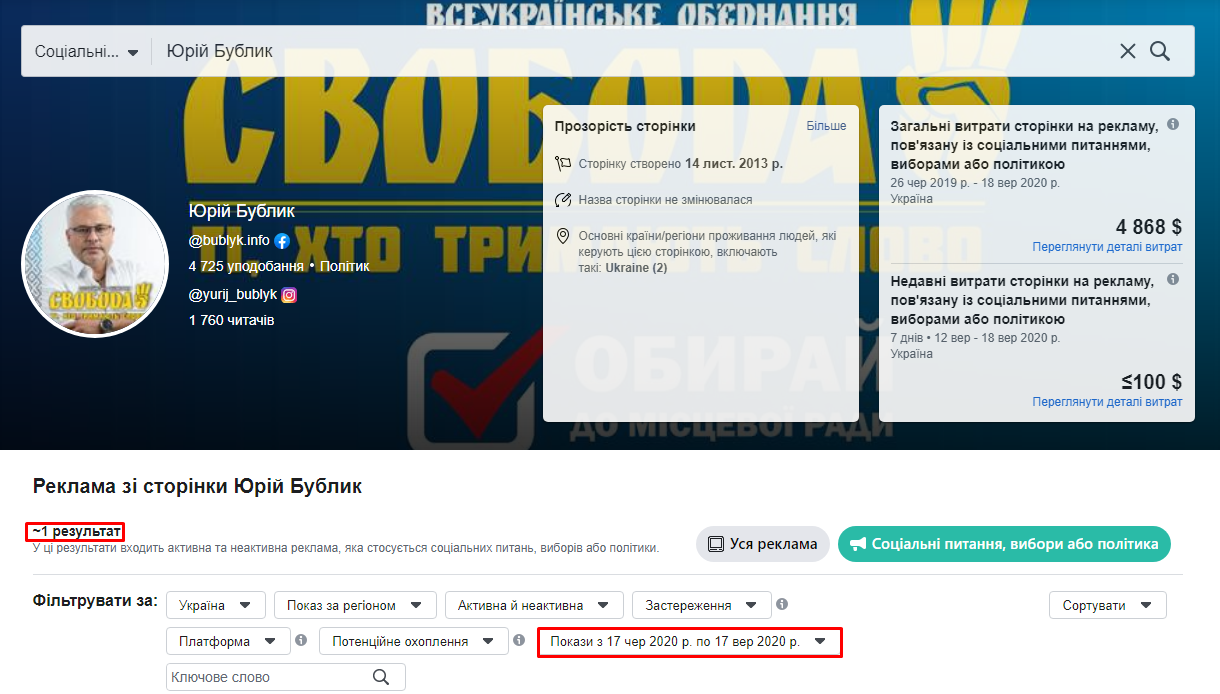The width and height of the screenshot is (1220, 694).
Task: Click the @yurij_bublyk handle
Action: [x=233, y=295]
